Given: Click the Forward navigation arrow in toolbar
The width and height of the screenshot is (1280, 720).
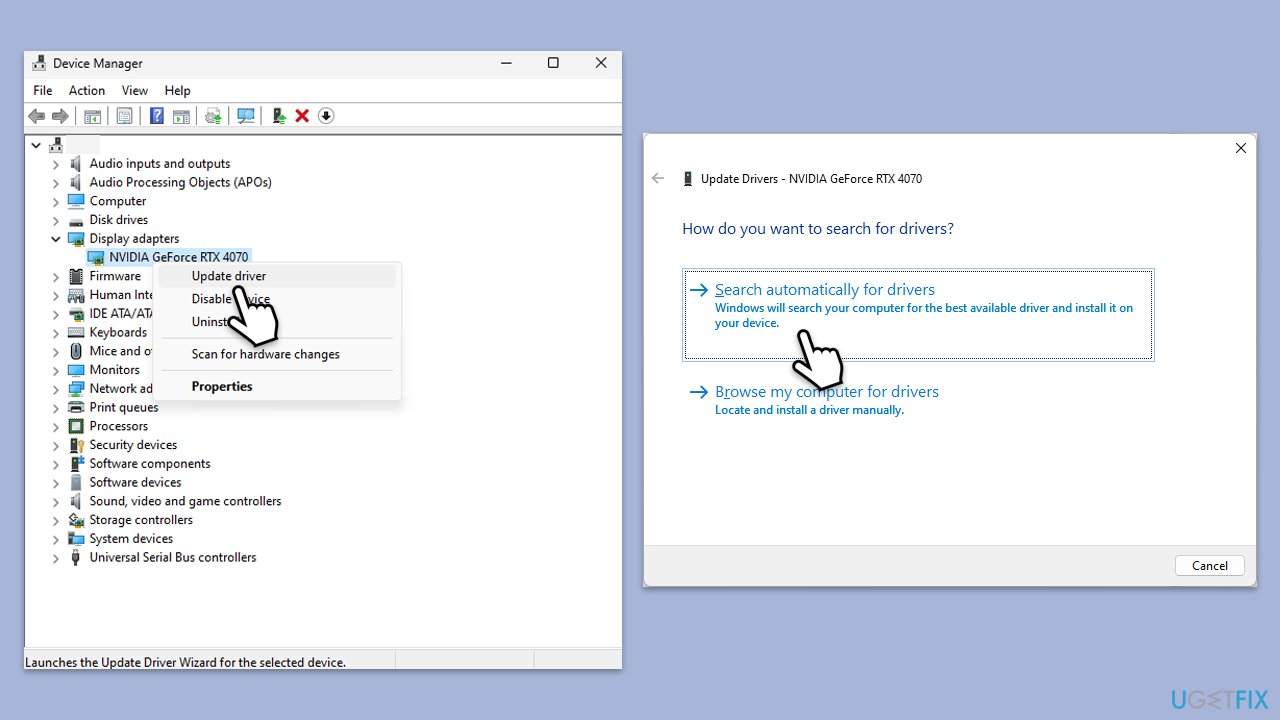Looking at the screenshot, I should click(59, 115).
